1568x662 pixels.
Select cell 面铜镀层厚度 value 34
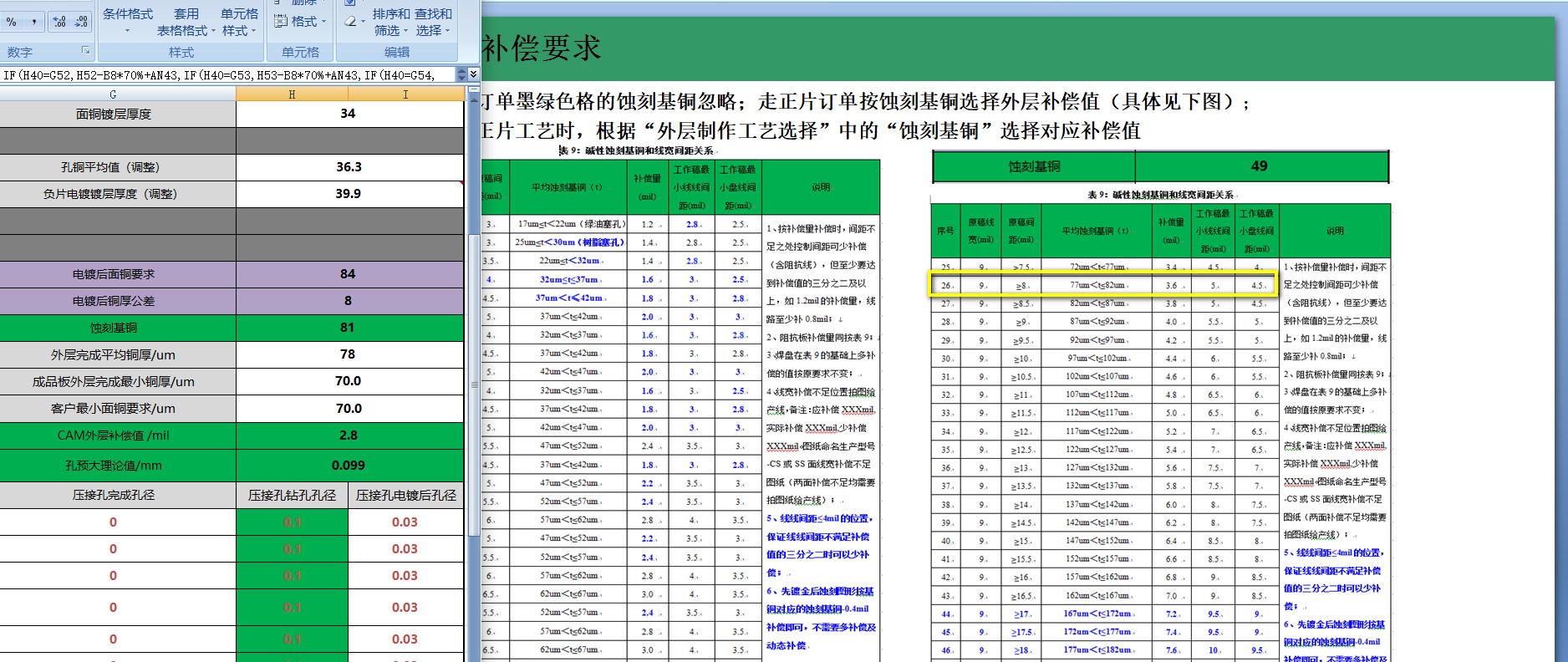point(349,114)
